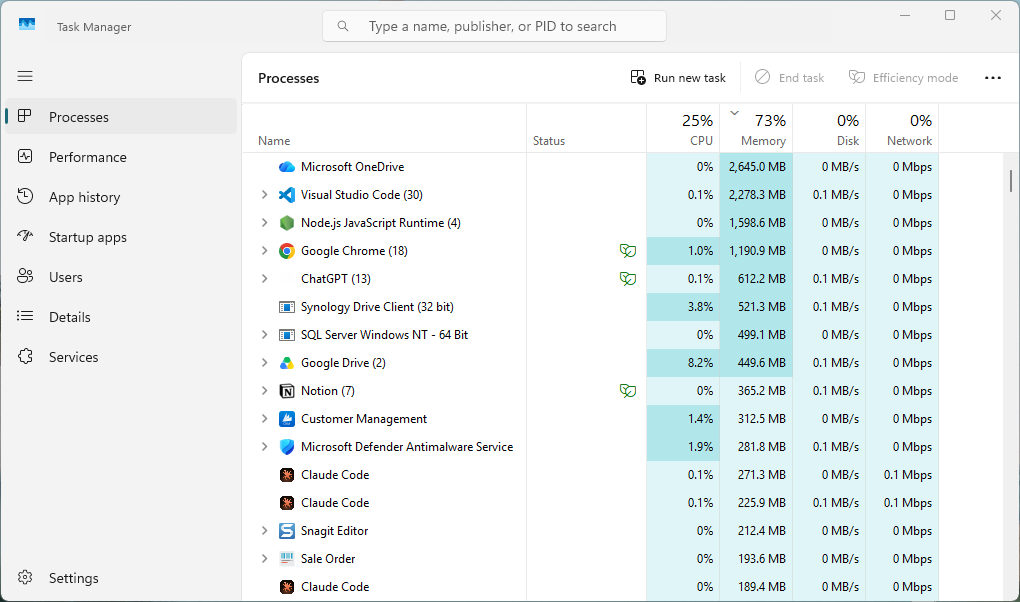Viewport: 1020px width, 602px height.
Task: Click the SQL Server Windows NT icon
Action: (287, 335)
